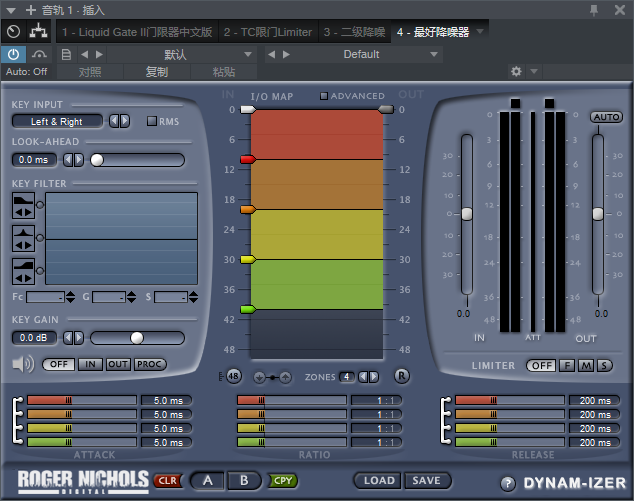
Task: Click the orange zone threshold marker
Action: (248, 209)
